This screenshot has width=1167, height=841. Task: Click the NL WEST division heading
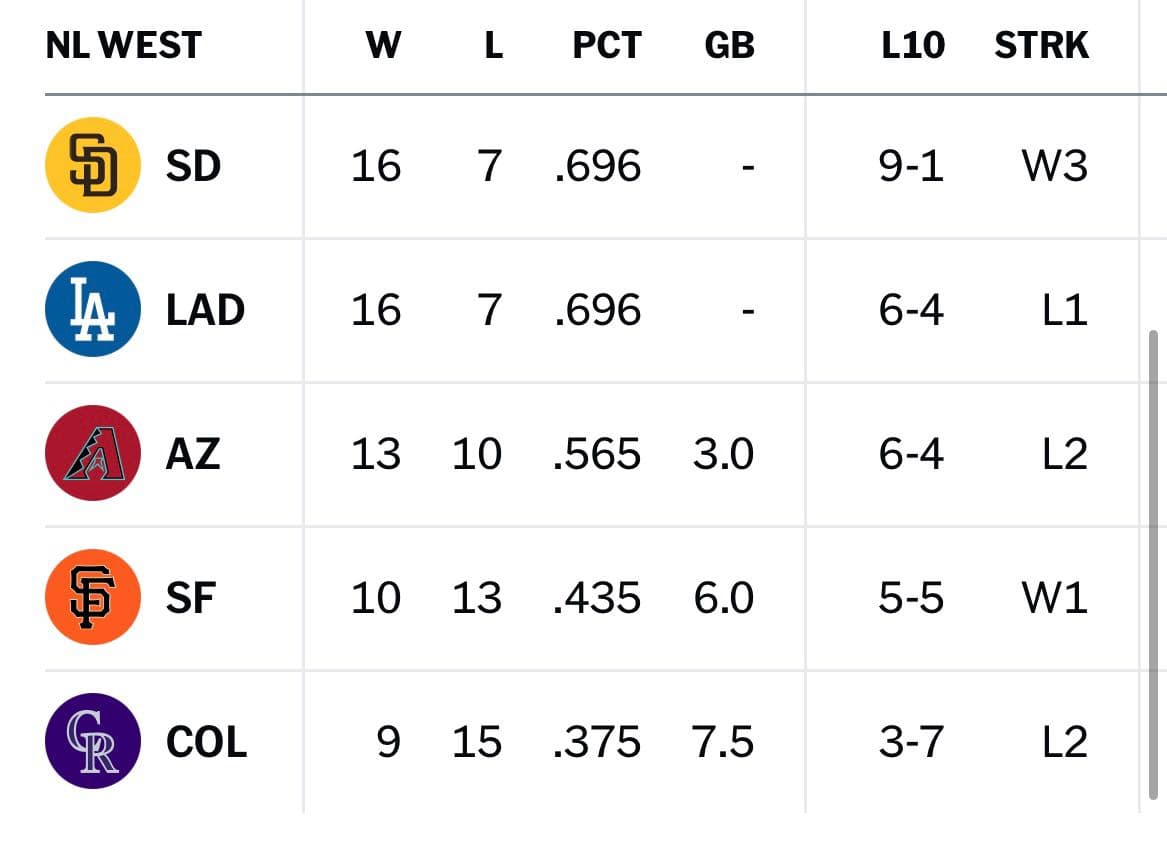[124, 45]
